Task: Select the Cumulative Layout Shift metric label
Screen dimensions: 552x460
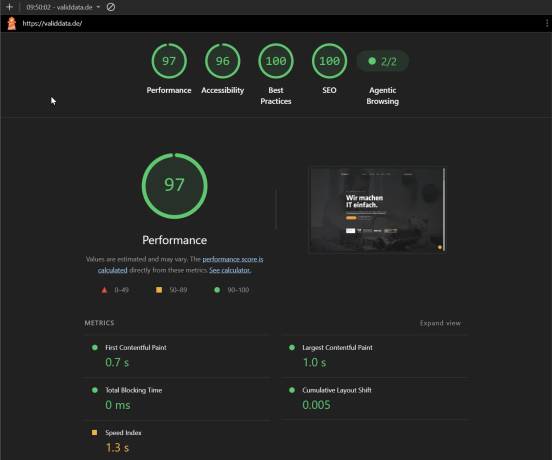Action: [337, 390]
